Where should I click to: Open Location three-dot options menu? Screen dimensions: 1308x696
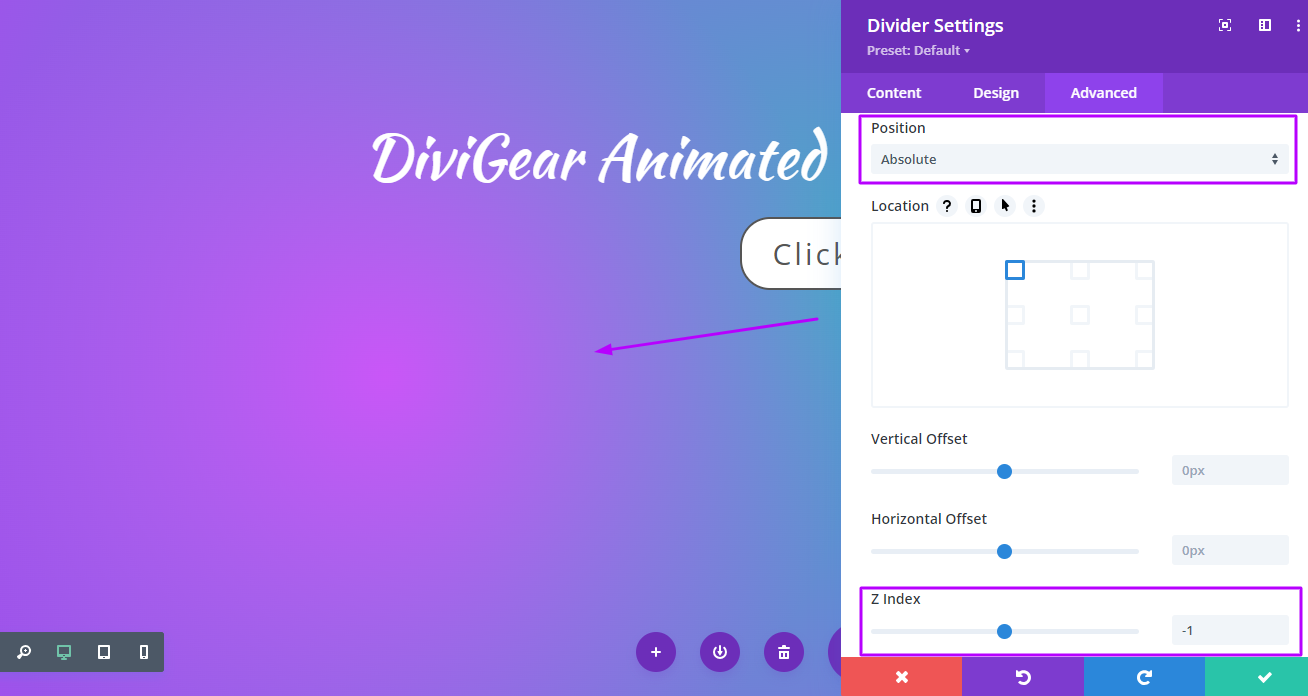[1035, 206]
